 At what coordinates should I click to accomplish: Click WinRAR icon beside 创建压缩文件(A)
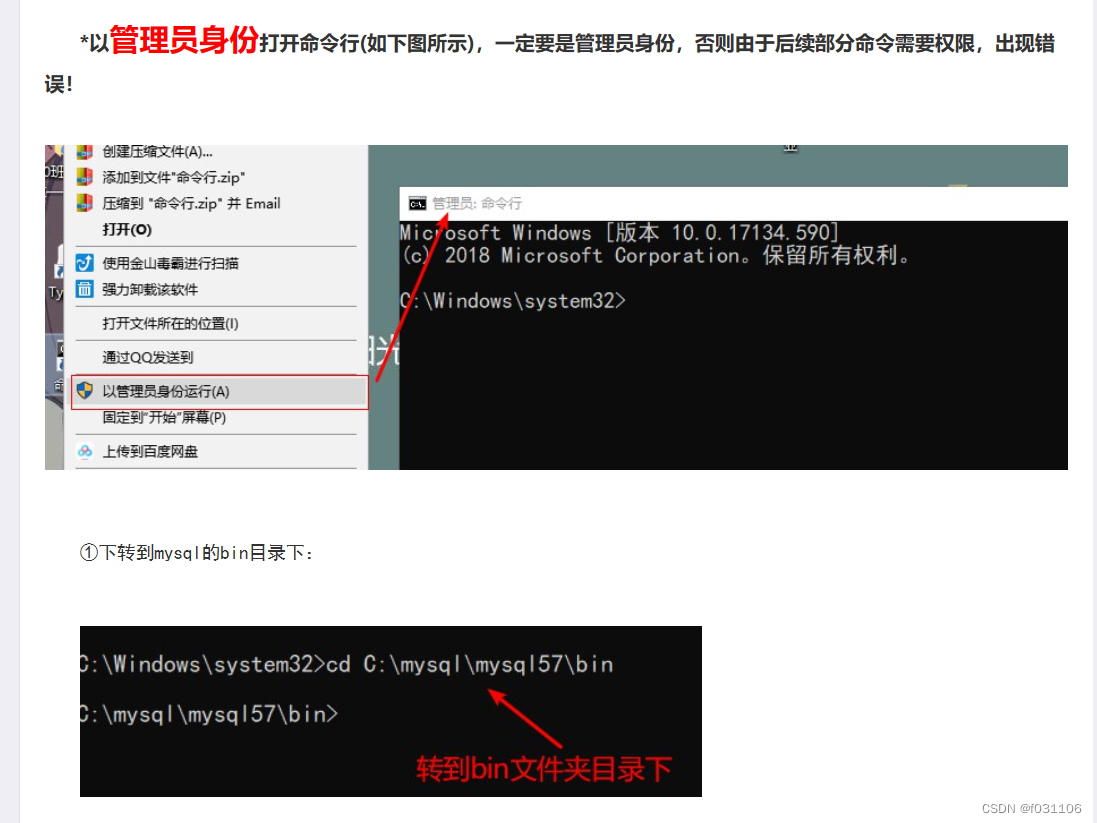tap(85, 151)
